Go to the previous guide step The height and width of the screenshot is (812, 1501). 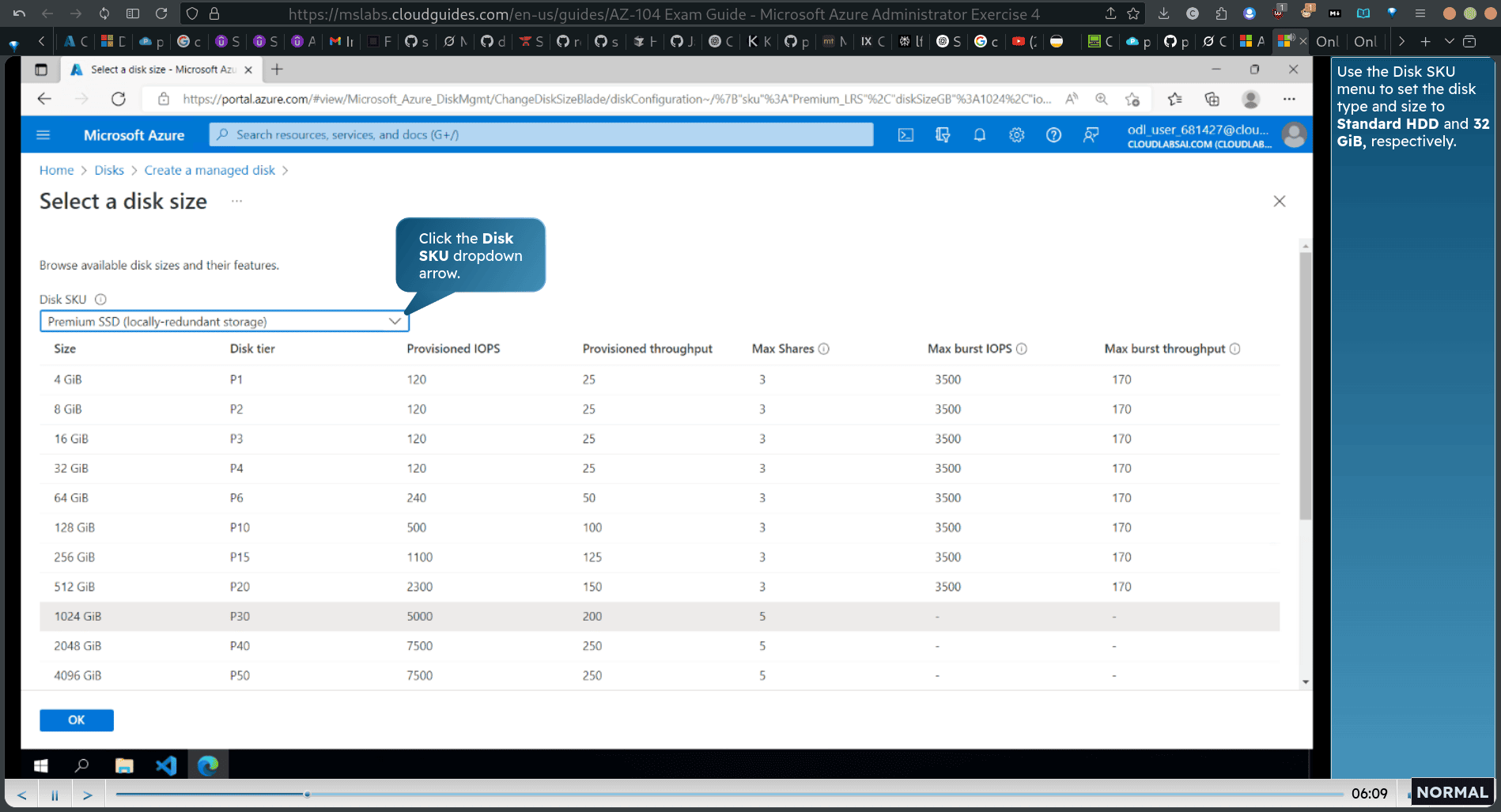coord(22,795)
